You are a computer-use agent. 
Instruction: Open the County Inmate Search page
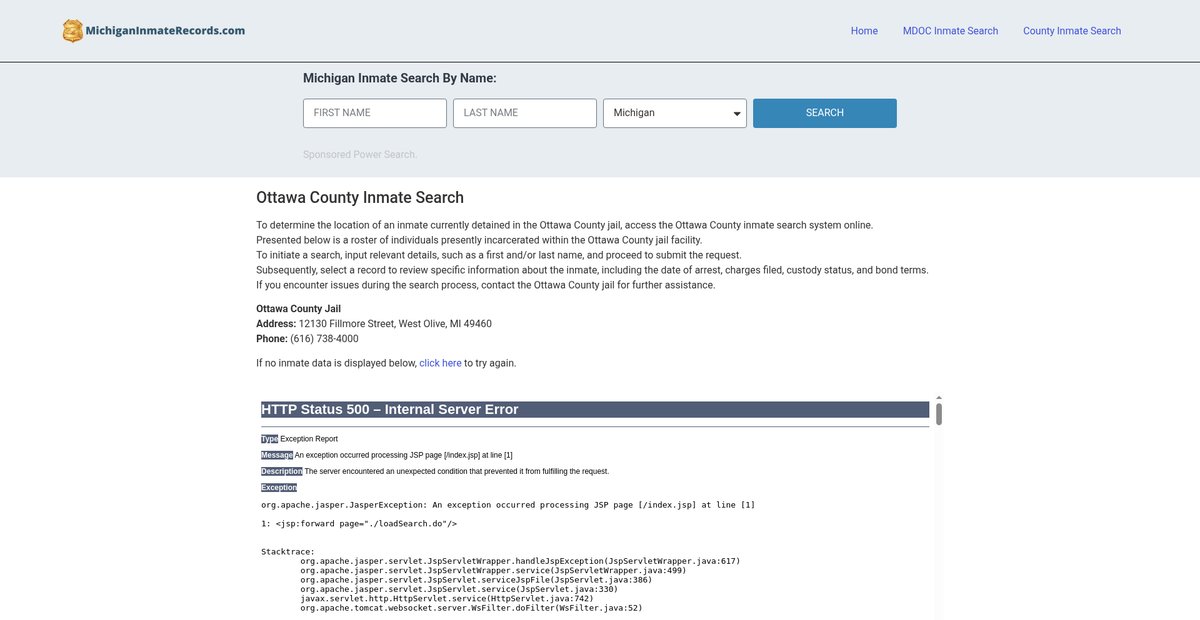[x=1071, y=31]
